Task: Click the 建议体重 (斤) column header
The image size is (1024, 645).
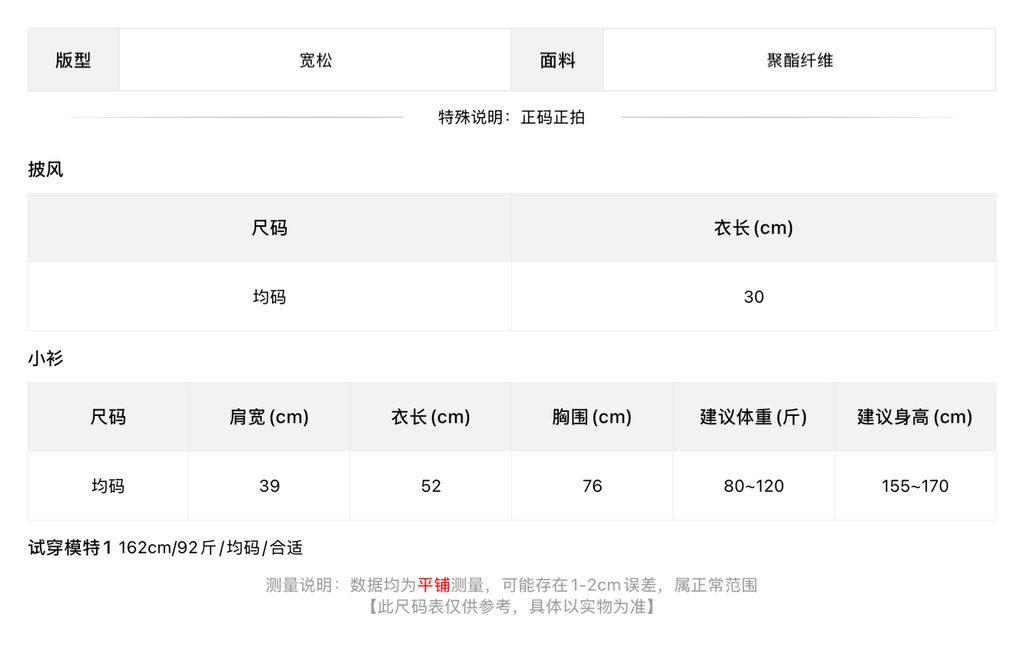Action: click(754, 417)
